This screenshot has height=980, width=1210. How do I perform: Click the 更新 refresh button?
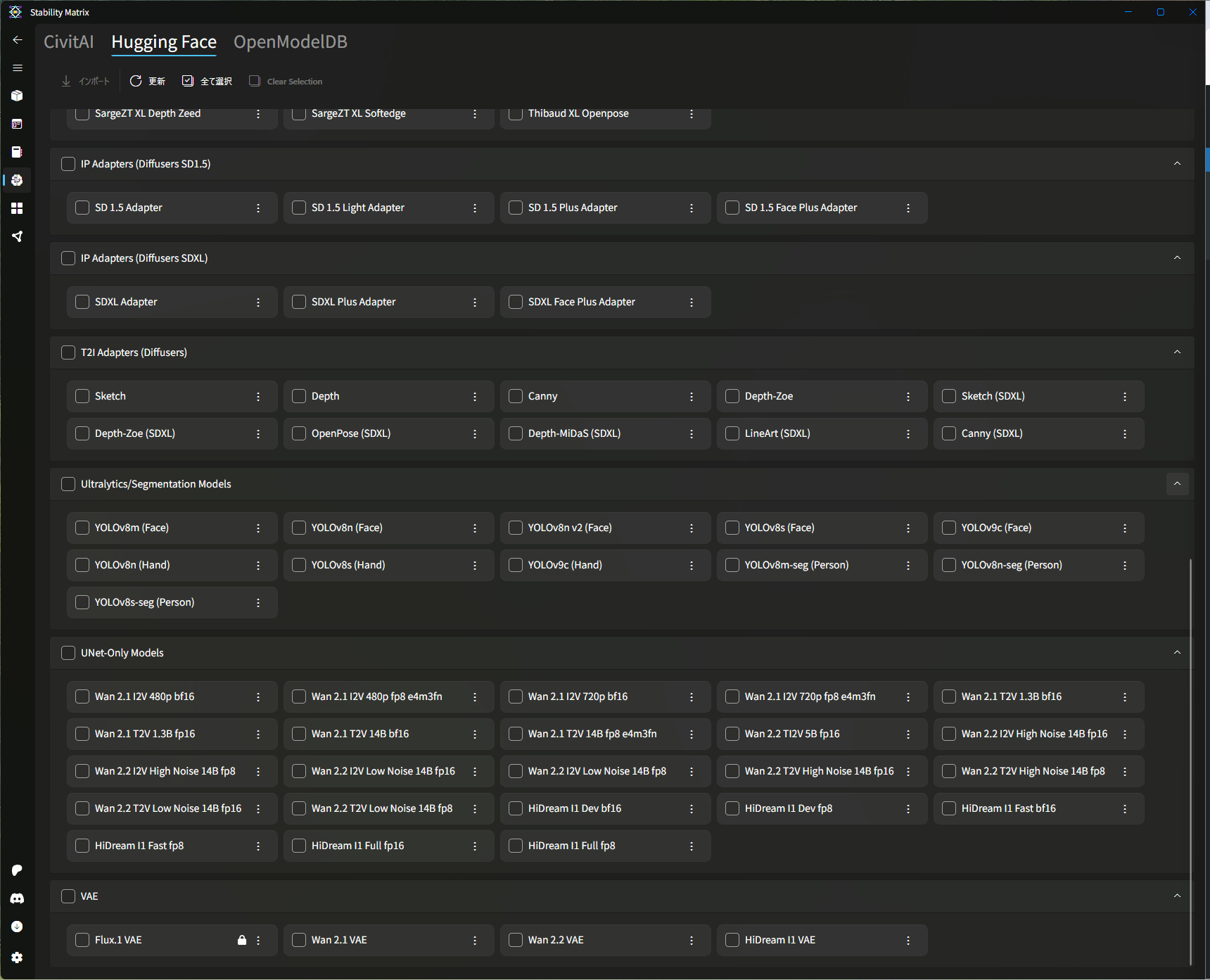(148, 82)
